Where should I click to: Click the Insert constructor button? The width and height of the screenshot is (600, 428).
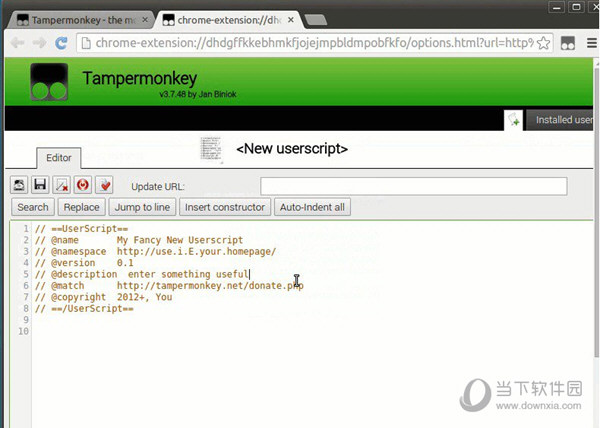tap(225, 207)
